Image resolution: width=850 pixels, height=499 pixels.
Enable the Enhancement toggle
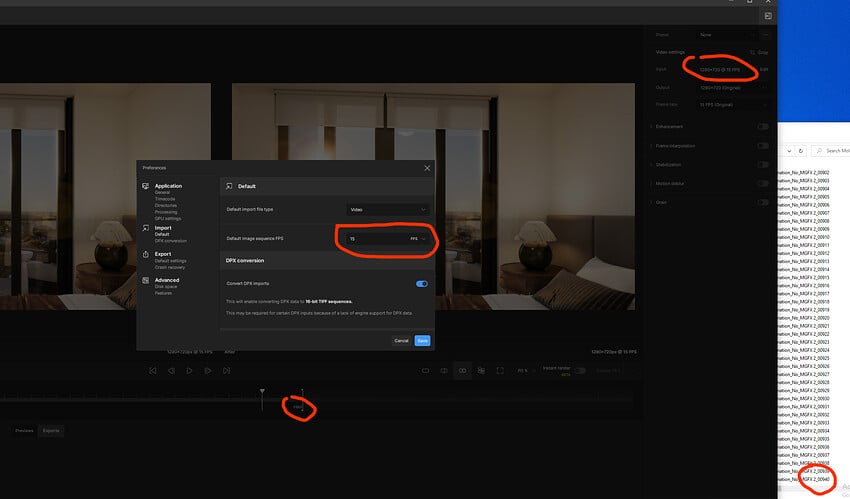pyautogui.click(x=763, y=127)
